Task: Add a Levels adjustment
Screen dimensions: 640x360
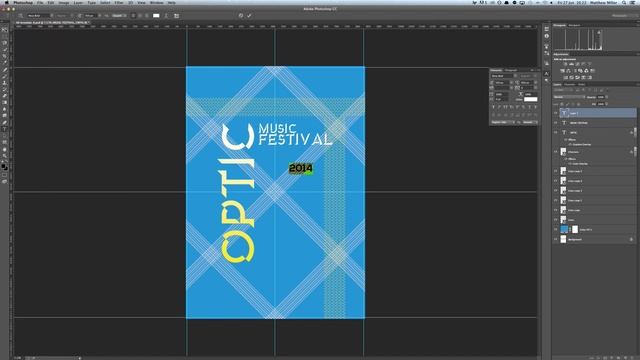Action: pyautogui.click(x=571, y=64)
